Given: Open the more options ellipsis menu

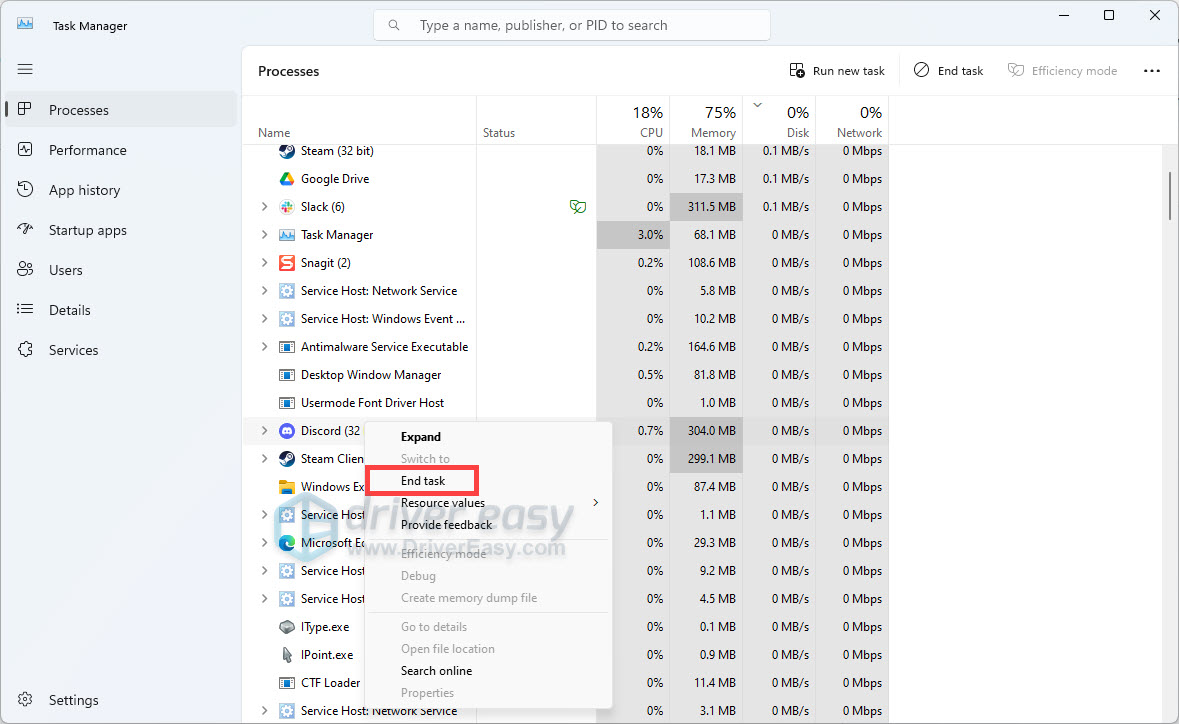Looking at the screenshot, I should click(x=1152, y=70).
